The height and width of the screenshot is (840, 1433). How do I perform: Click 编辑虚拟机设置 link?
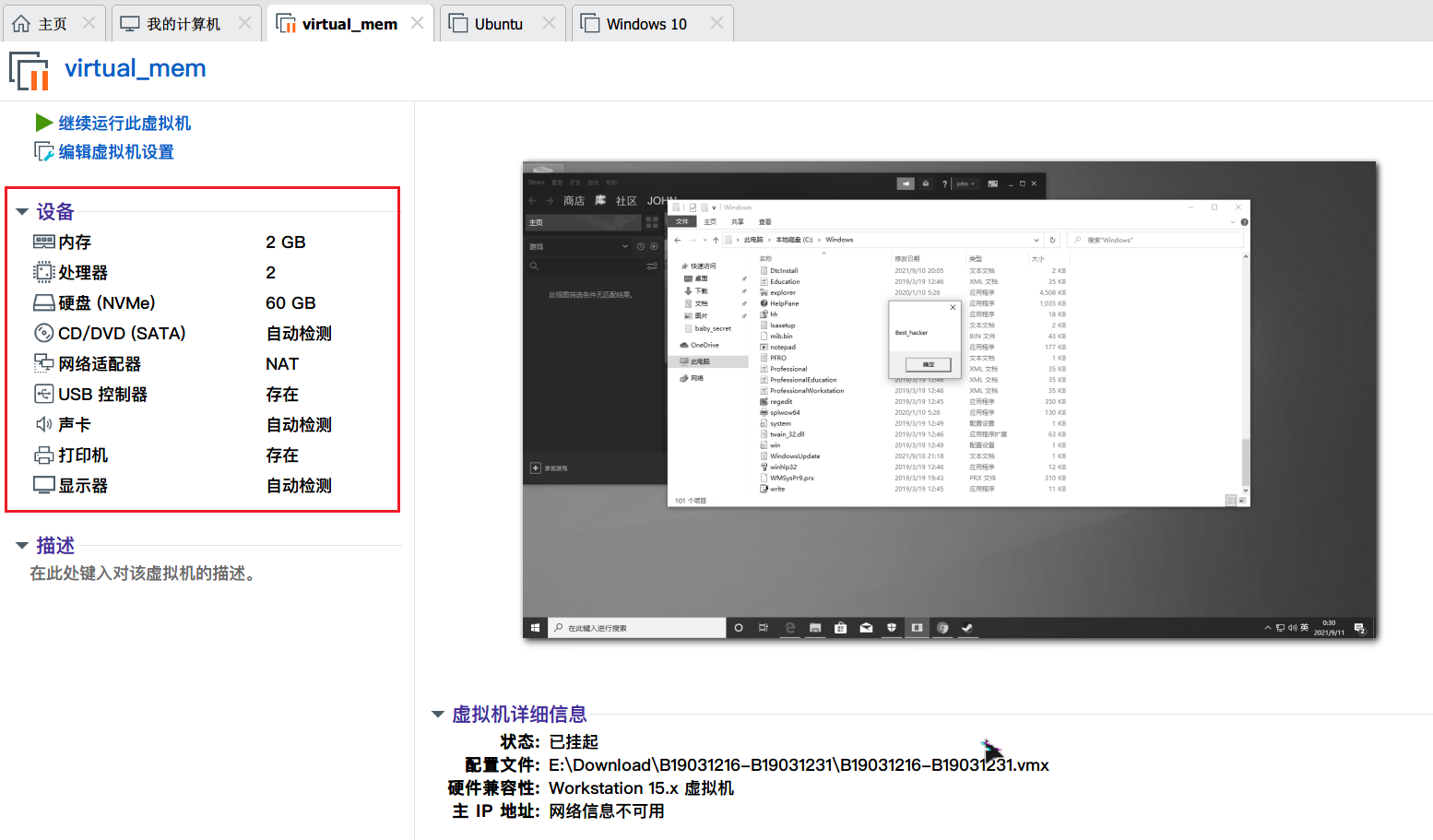116,151
